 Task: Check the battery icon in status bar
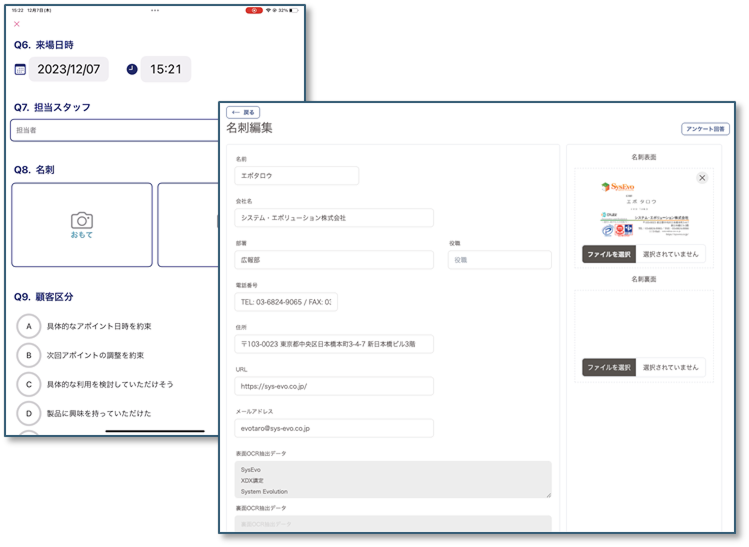(x=295, y=10)
